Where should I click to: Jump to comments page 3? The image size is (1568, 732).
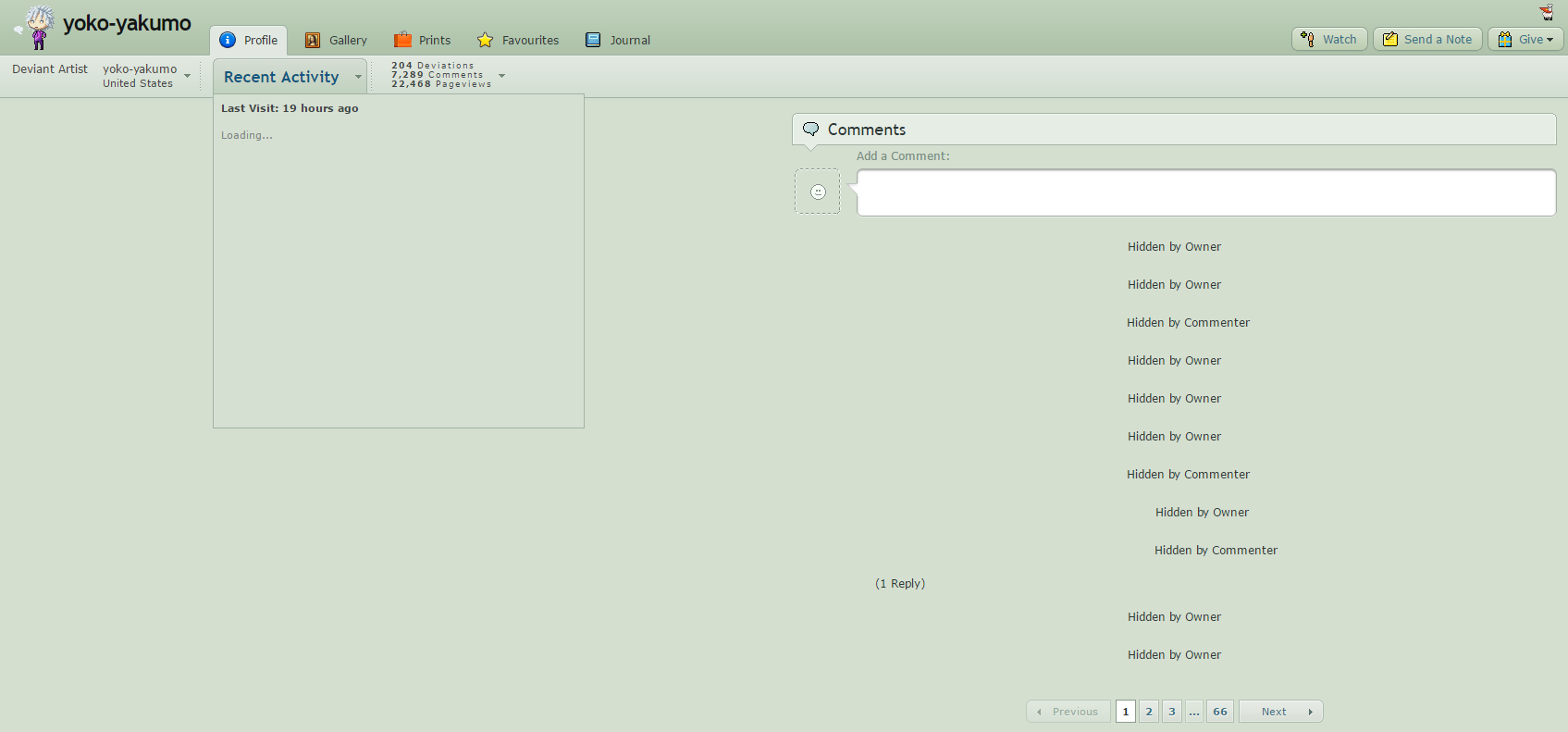tap(1172, 712)
